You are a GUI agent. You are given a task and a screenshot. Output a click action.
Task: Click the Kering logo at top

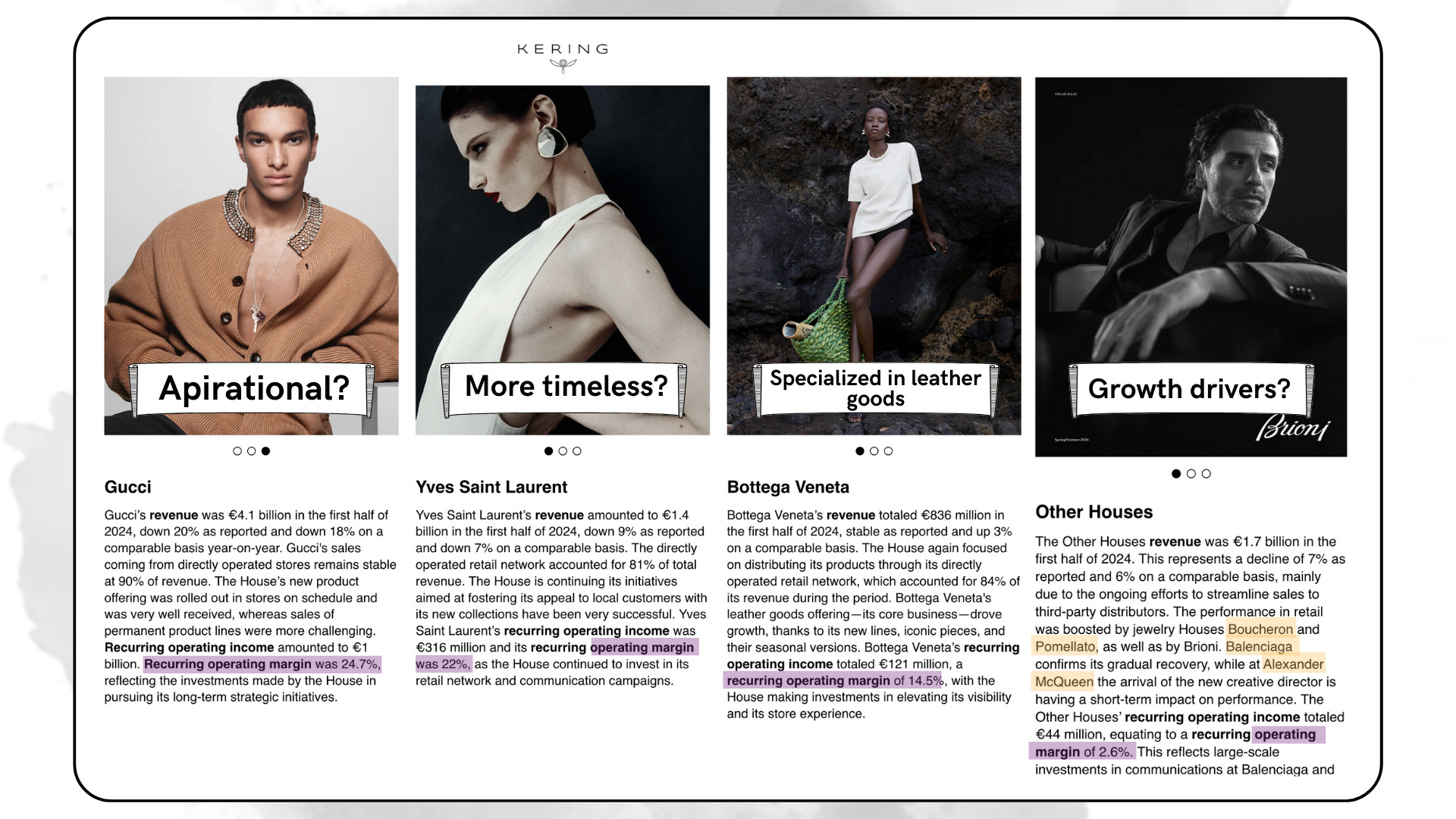562,56
